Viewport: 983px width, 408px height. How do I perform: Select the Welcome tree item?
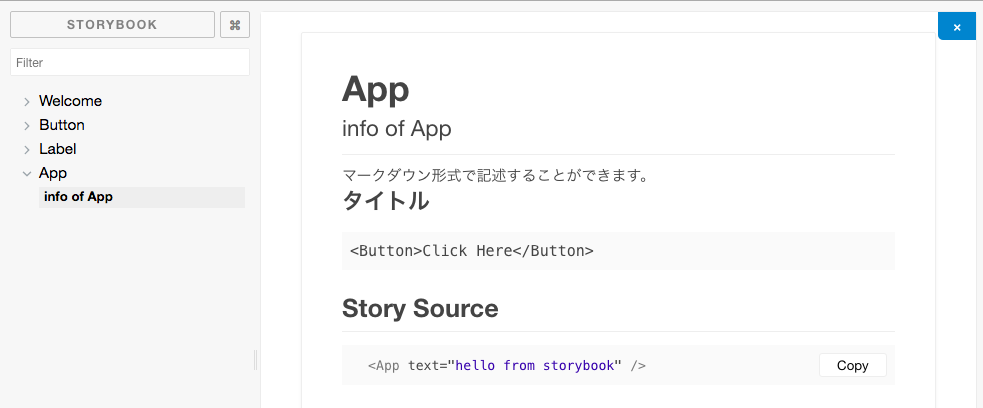pos(70,101)
